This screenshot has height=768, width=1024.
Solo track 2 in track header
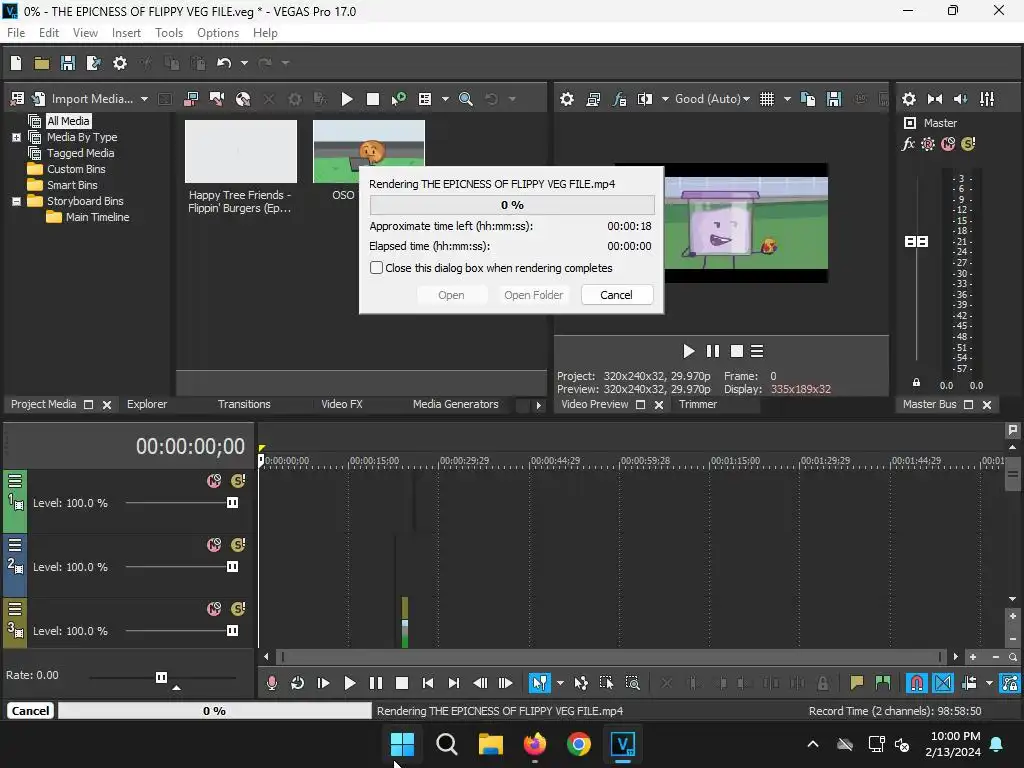pyautogui.click(x=238, y=545)
